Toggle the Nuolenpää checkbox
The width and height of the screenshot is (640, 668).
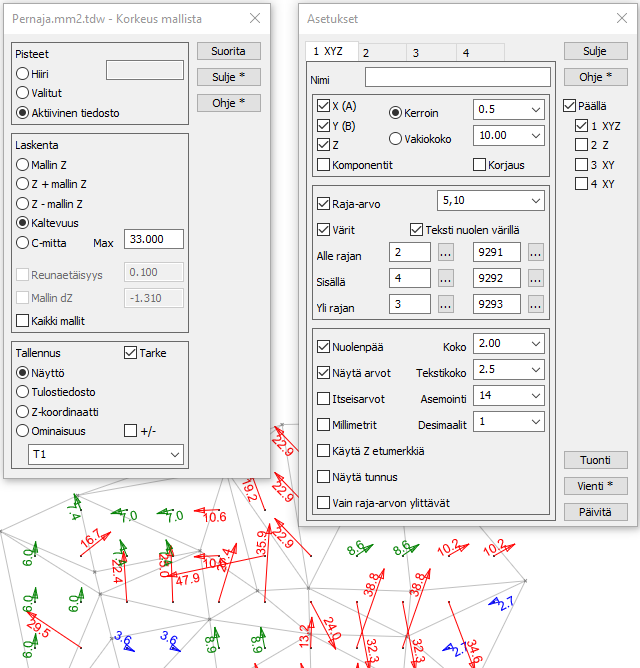[x=323, y=347]
